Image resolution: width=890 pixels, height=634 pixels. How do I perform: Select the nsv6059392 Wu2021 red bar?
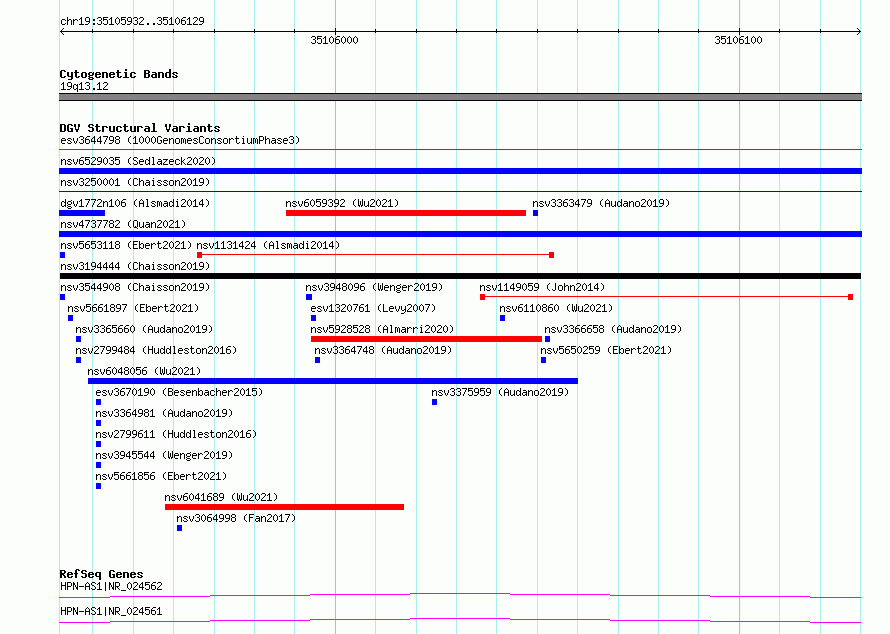pos(406,213)
